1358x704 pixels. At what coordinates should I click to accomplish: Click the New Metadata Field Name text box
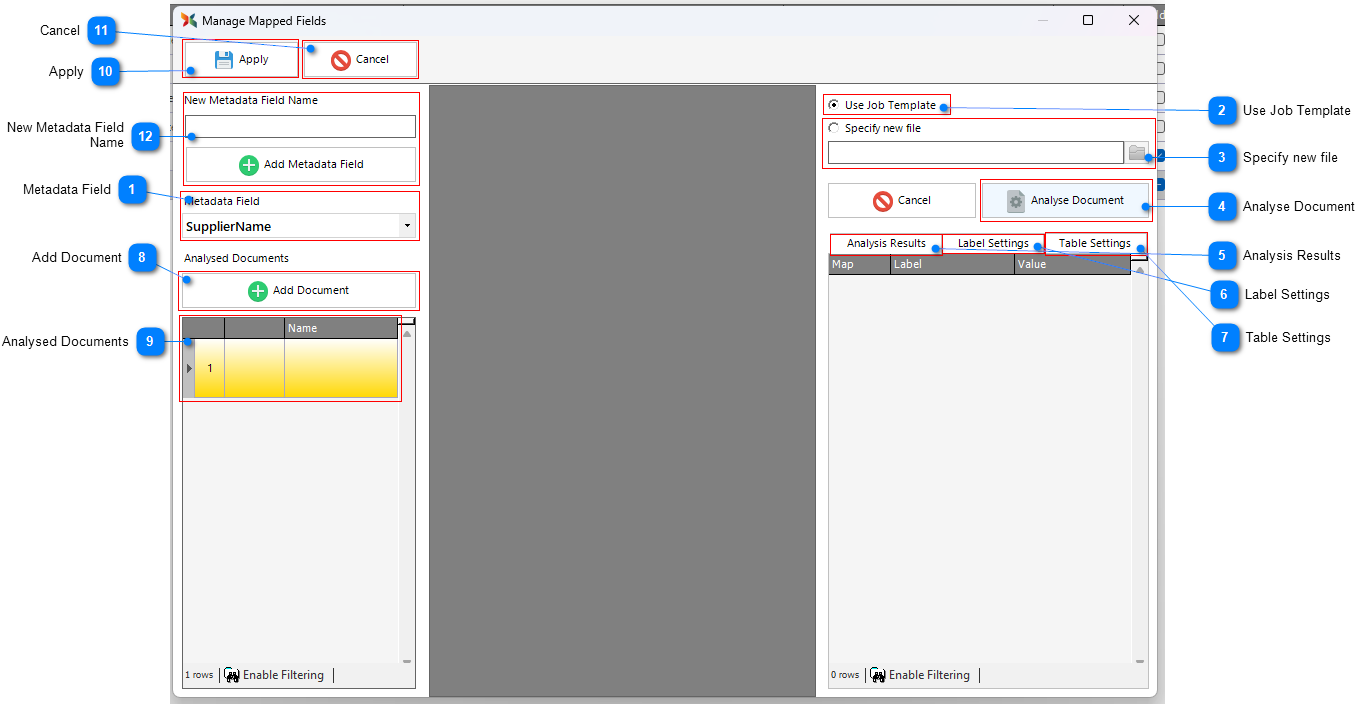(300, 126)
